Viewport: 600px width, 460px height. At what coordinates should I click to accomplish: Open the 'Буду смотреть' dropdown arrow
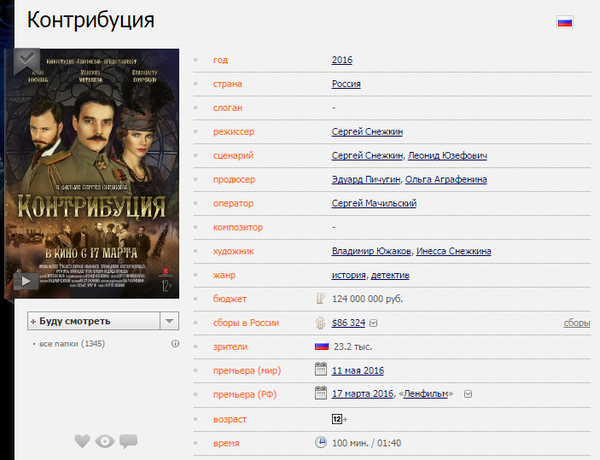coord(170,321)
